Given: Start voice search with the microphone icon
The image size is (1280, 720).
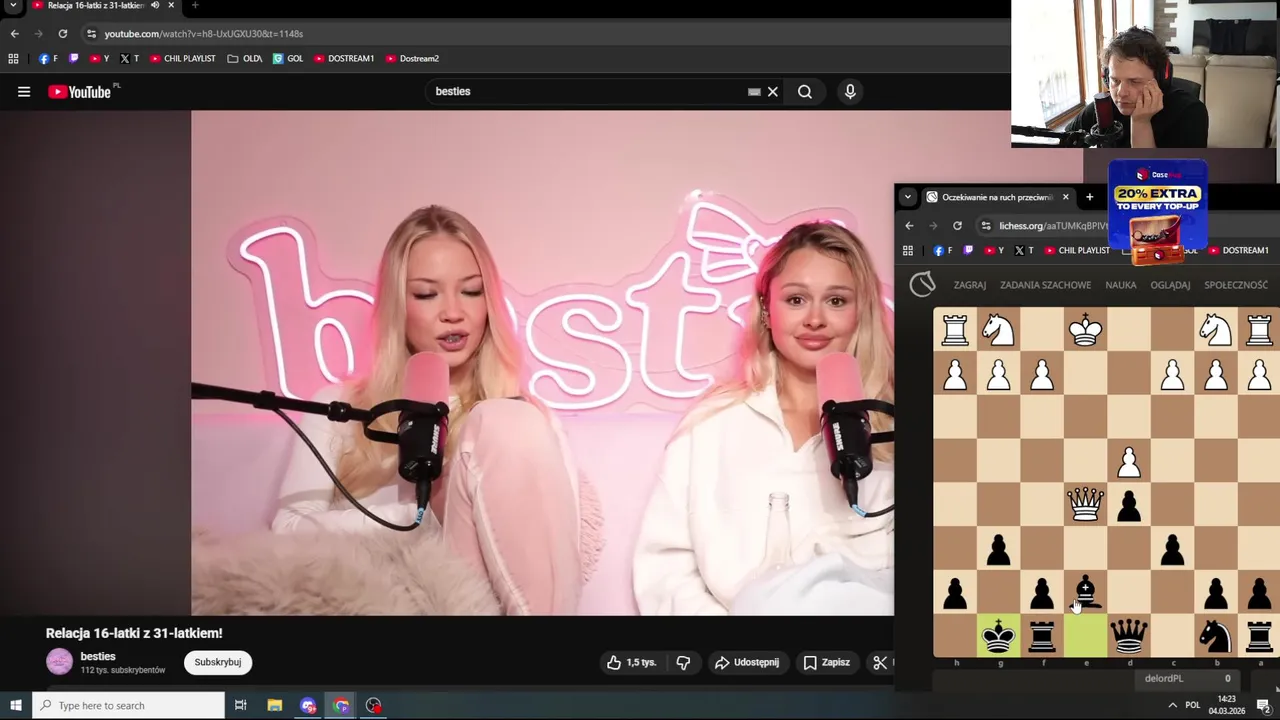Looking at the screenshot, I should click(x=850, y=92).
